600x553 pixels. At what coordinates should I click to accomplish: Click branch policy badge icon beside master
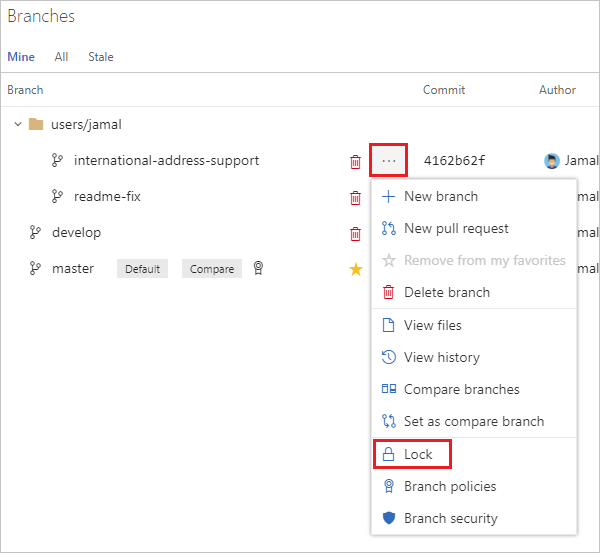coord(258,268)
